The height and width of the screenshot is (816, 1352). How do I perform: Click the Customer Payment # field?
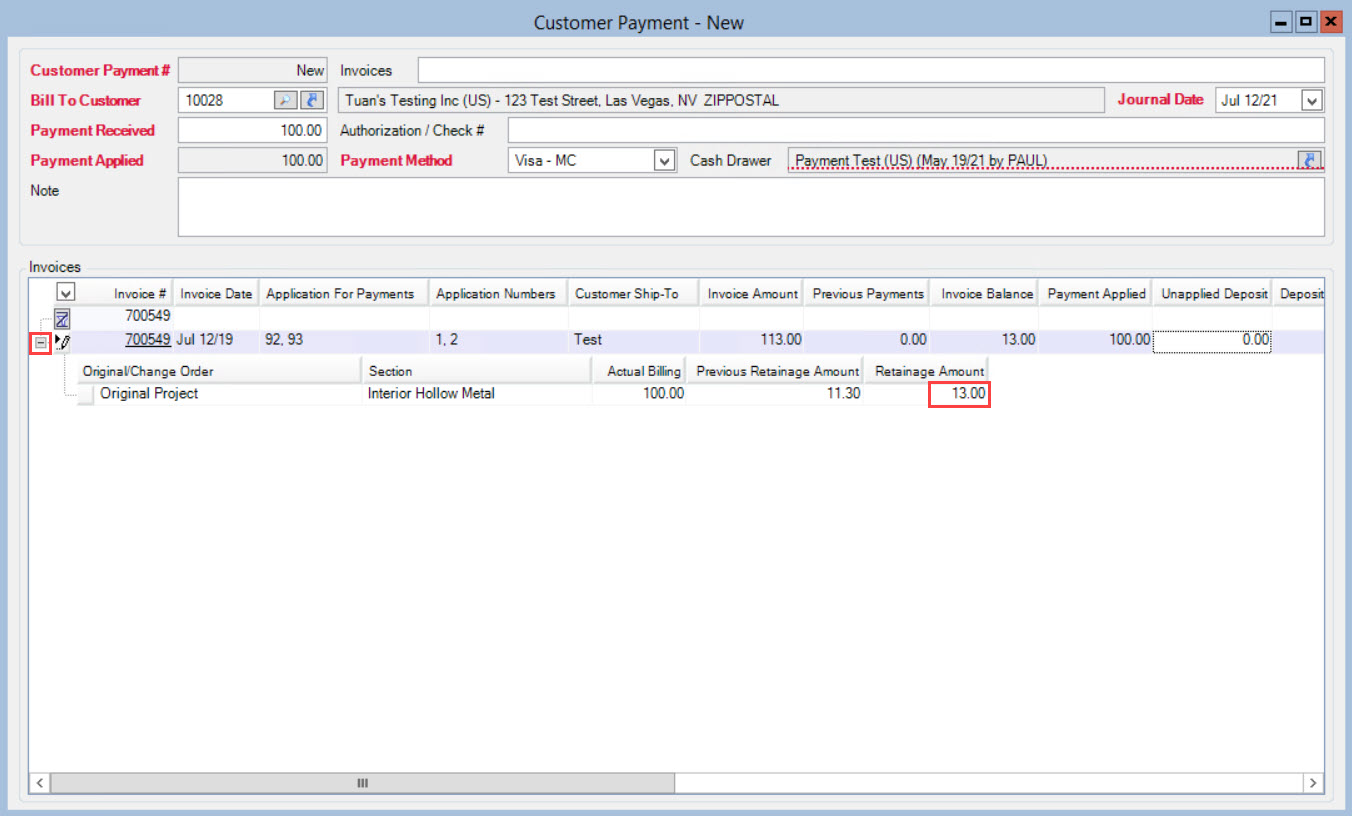pyautogui.click(x=252, y=70)
